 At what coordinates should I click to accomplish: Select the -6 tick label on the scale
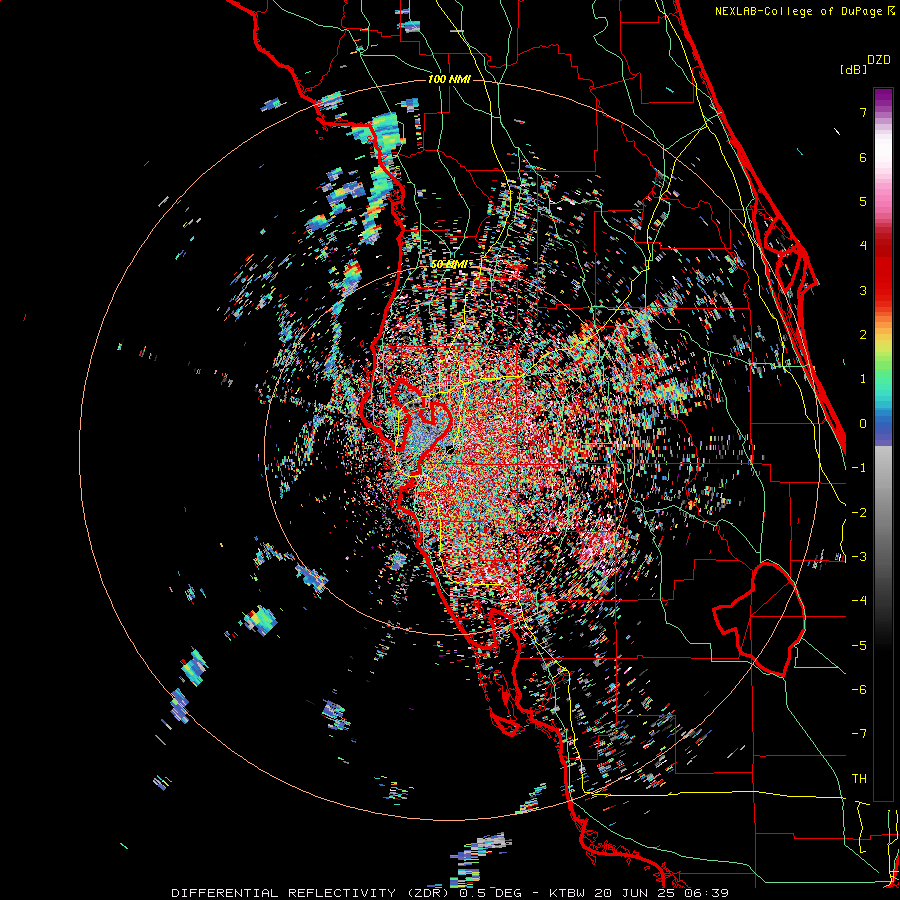(859, 690)
